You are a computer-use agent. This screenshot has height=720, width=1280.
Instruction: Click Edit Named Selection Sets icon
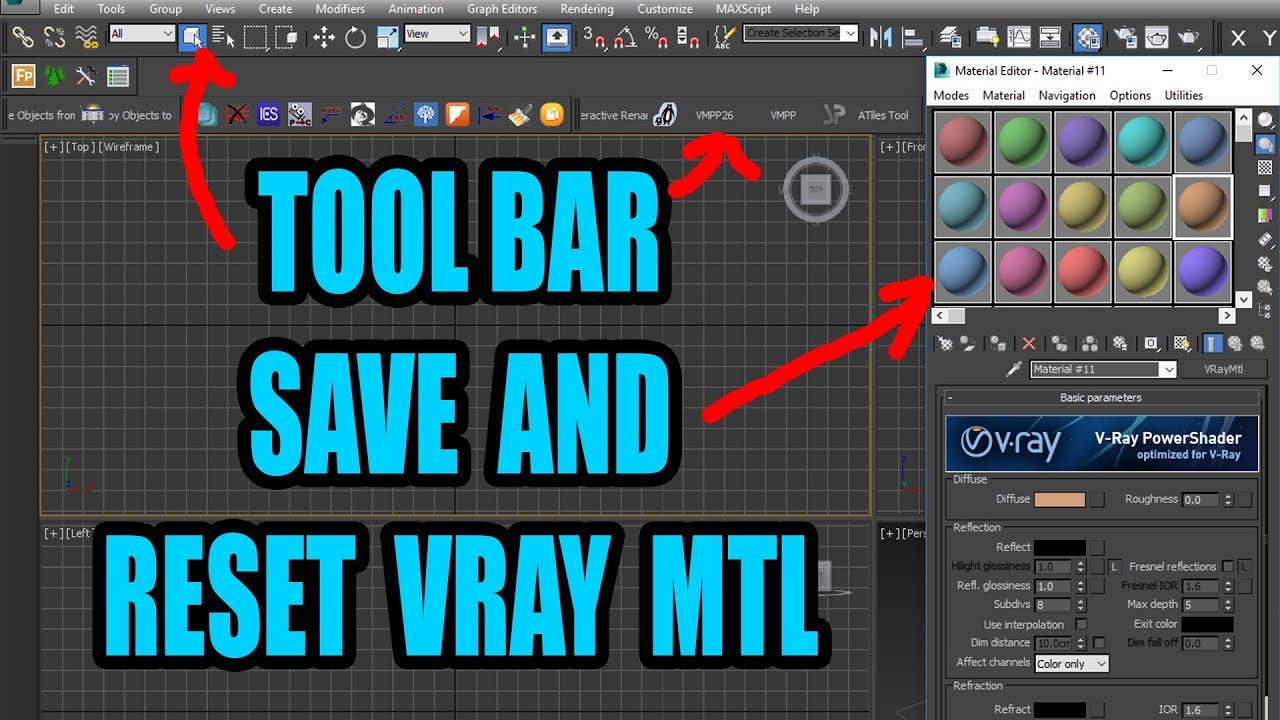724,38
